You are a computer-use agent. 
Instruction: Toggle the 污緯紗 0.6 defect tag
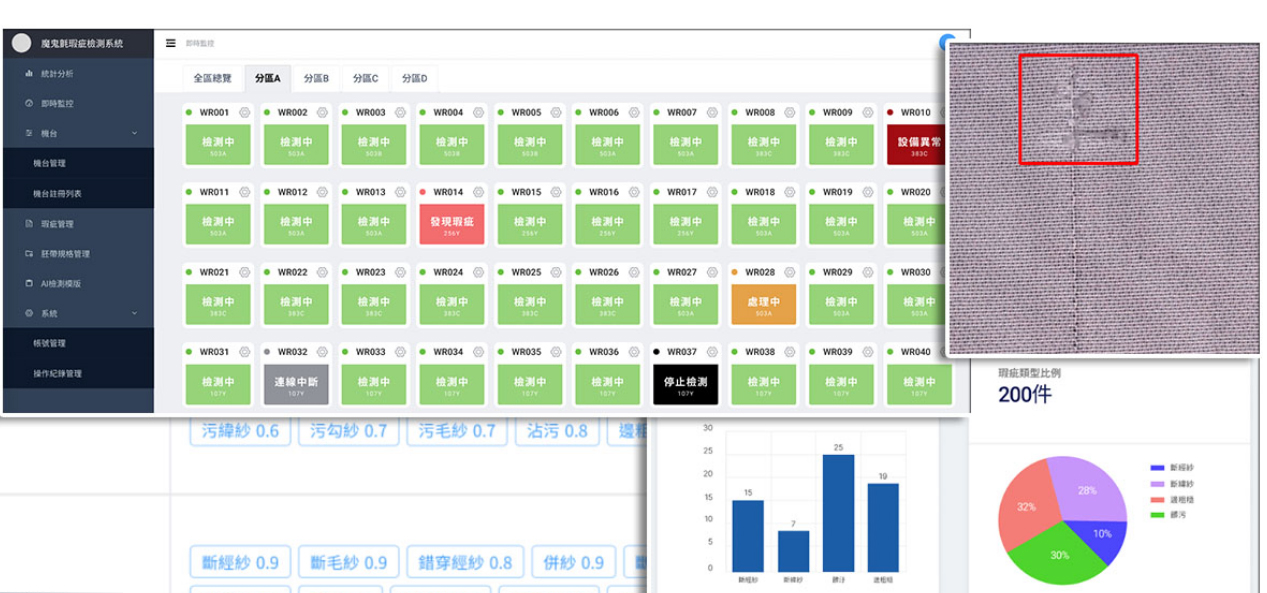(x=234, y=431)
